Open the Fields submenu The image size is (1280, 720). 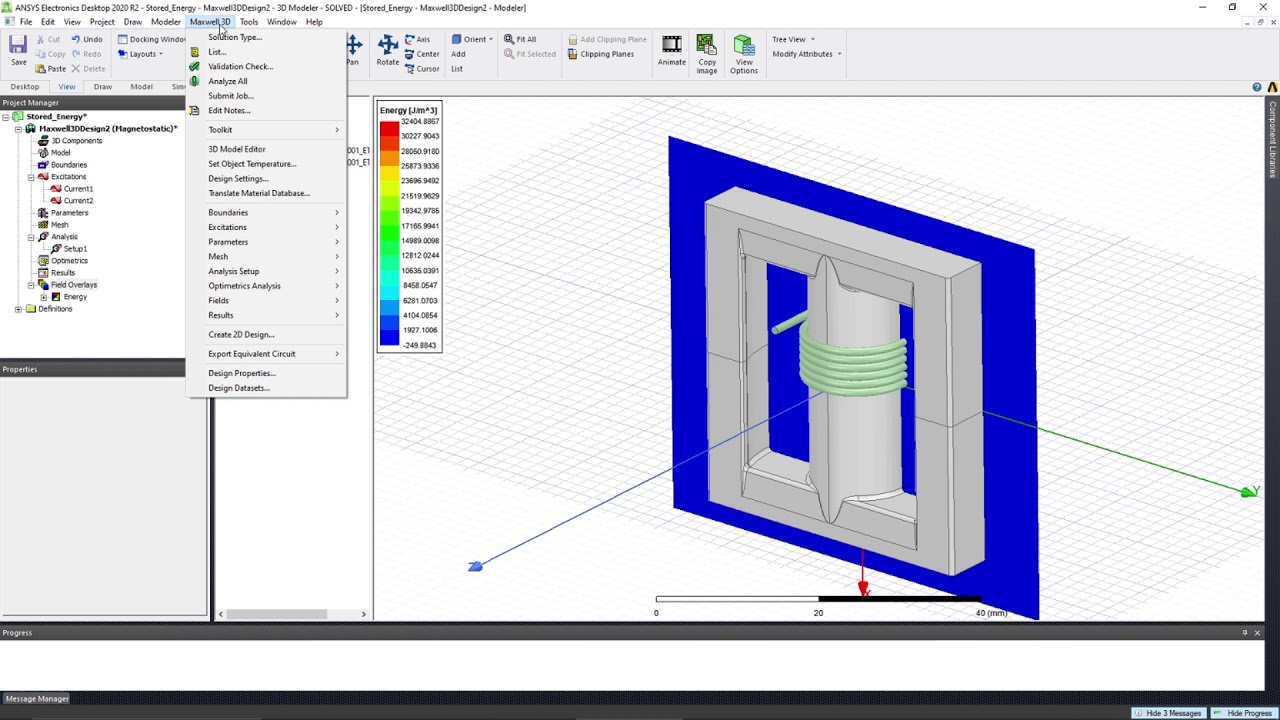pyautogui.click(x=268, y=300)
